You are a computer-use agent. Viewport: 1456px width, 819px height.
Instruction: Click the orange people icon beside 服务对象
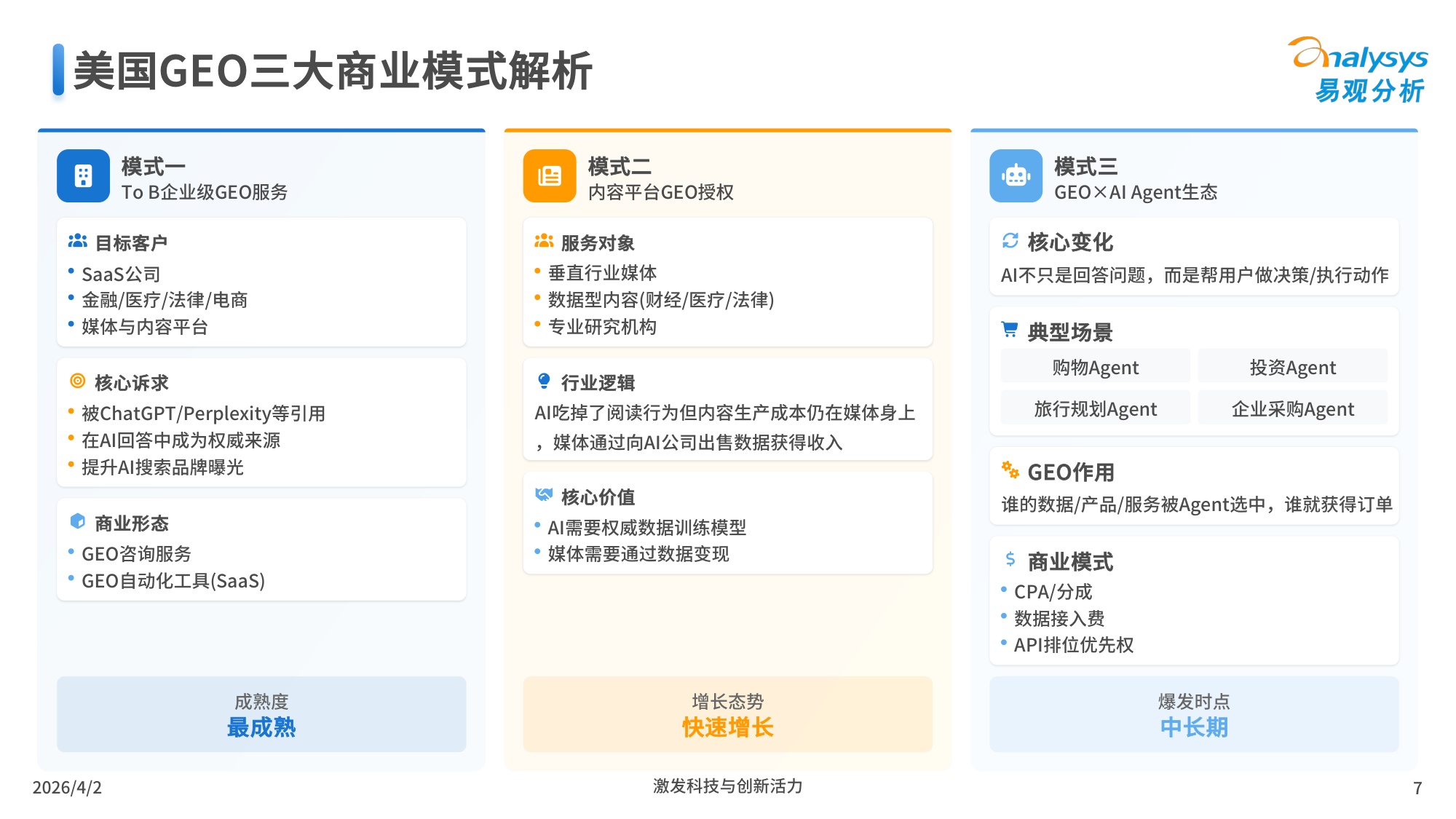click(544, 241)
